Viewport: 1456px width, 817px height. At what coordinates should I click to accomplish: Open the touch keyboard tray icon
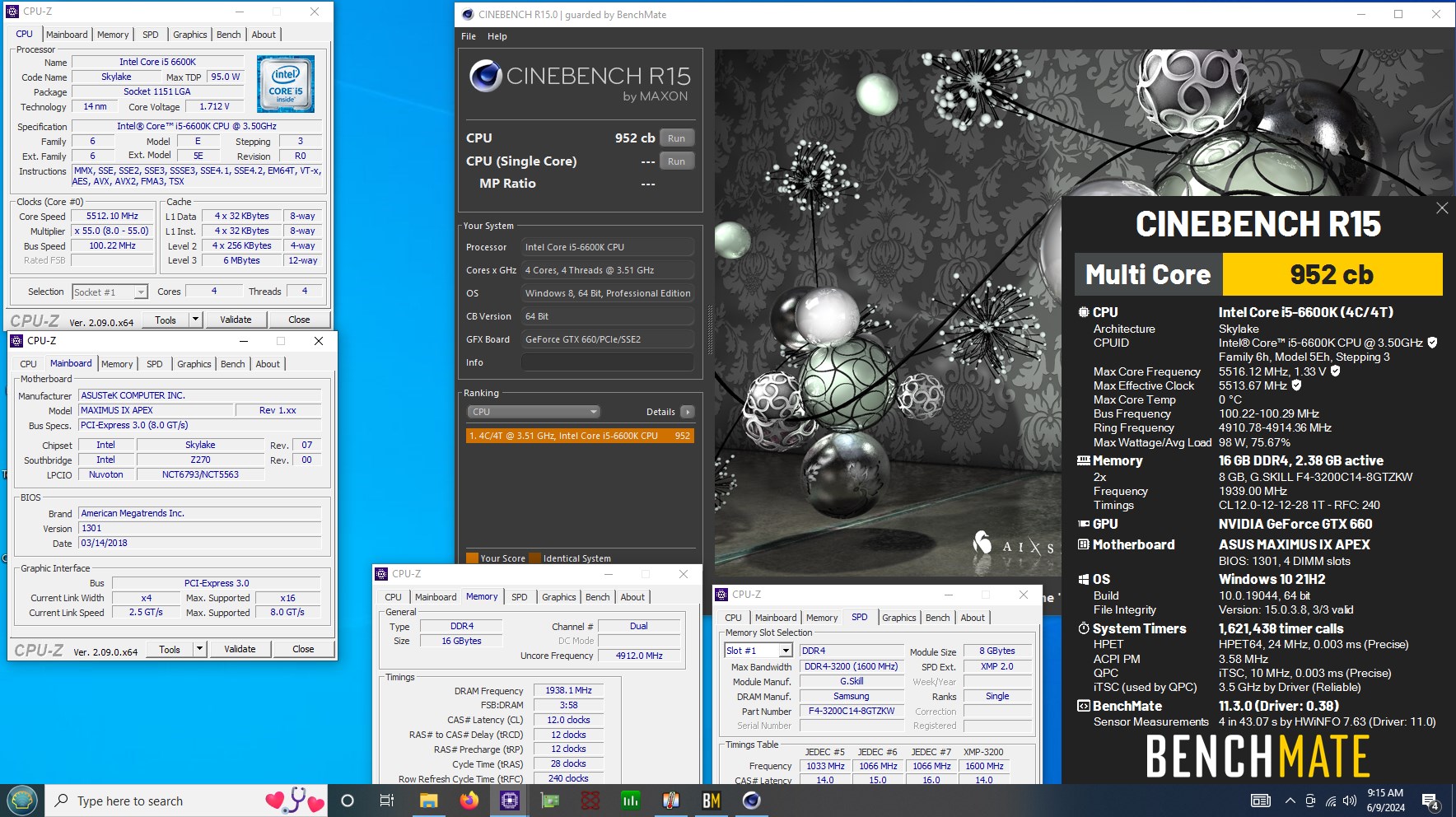click(1260, 801)
